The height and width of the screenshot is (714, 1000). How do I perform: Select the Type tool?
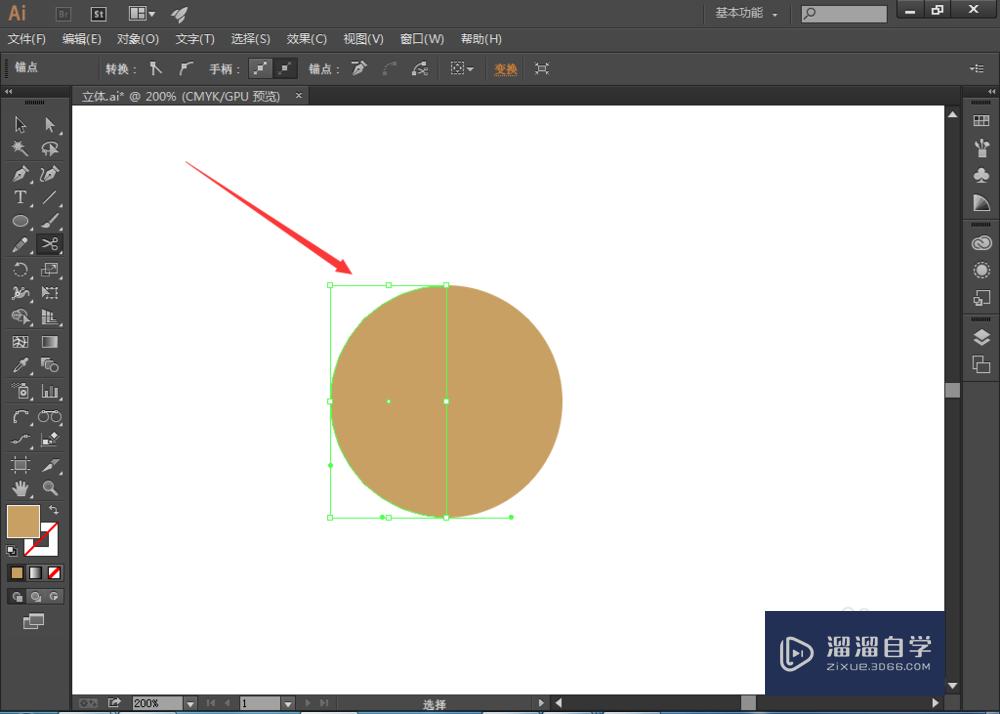pyautogui.click(x=20, y=197)
